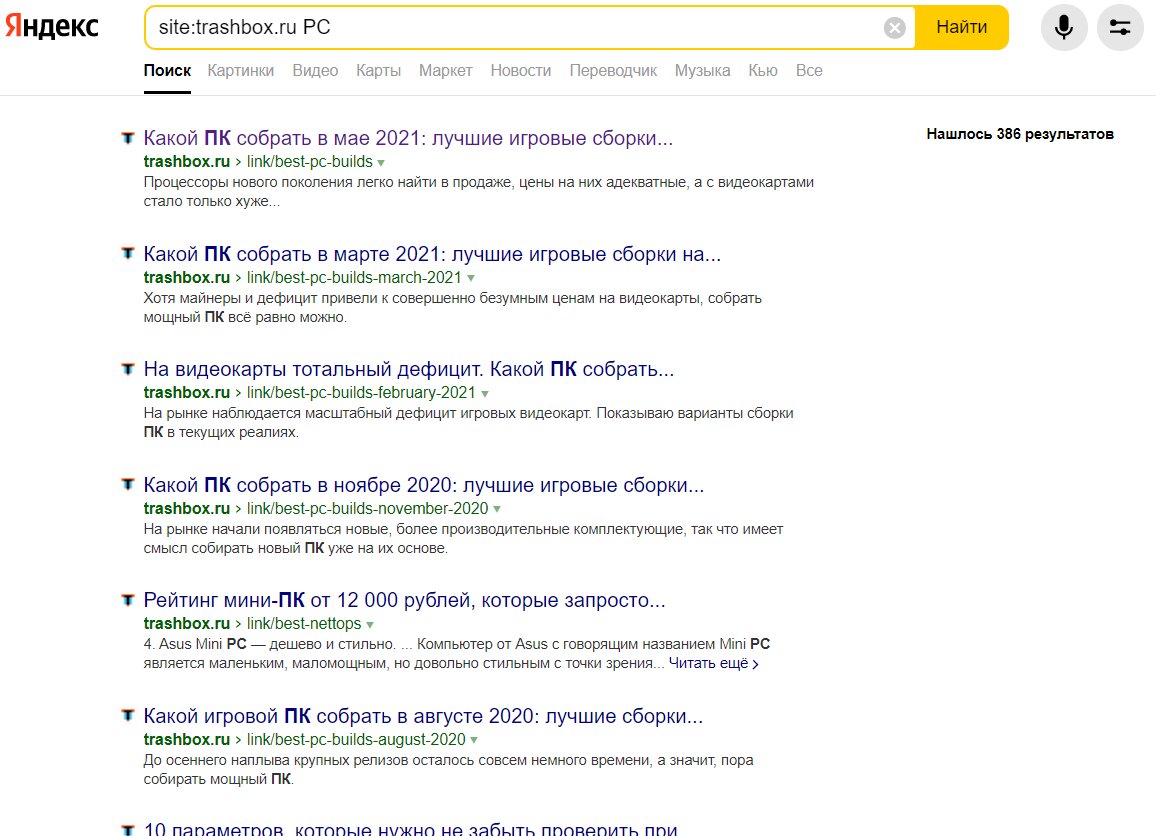Image resolution: width=1156 pixels, height=836 pixels.
Task: Click favicon of the видеокарты дефицит result
Action: (x=128, y=369)
